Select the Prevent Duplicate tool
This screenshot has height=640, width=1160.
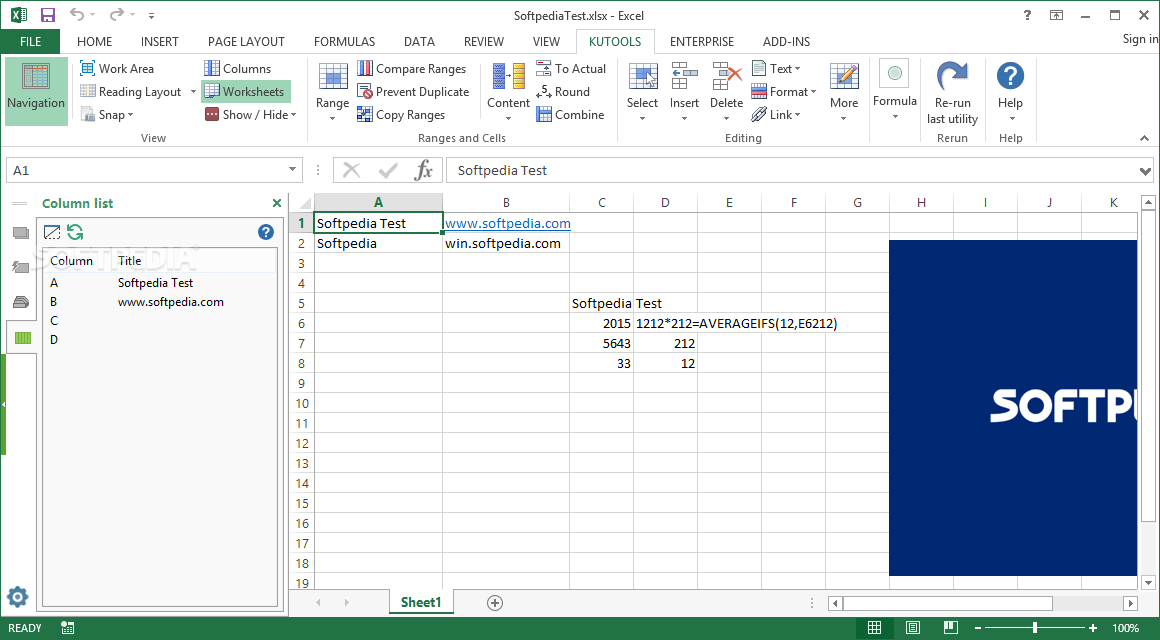click(x=413, y=92)
